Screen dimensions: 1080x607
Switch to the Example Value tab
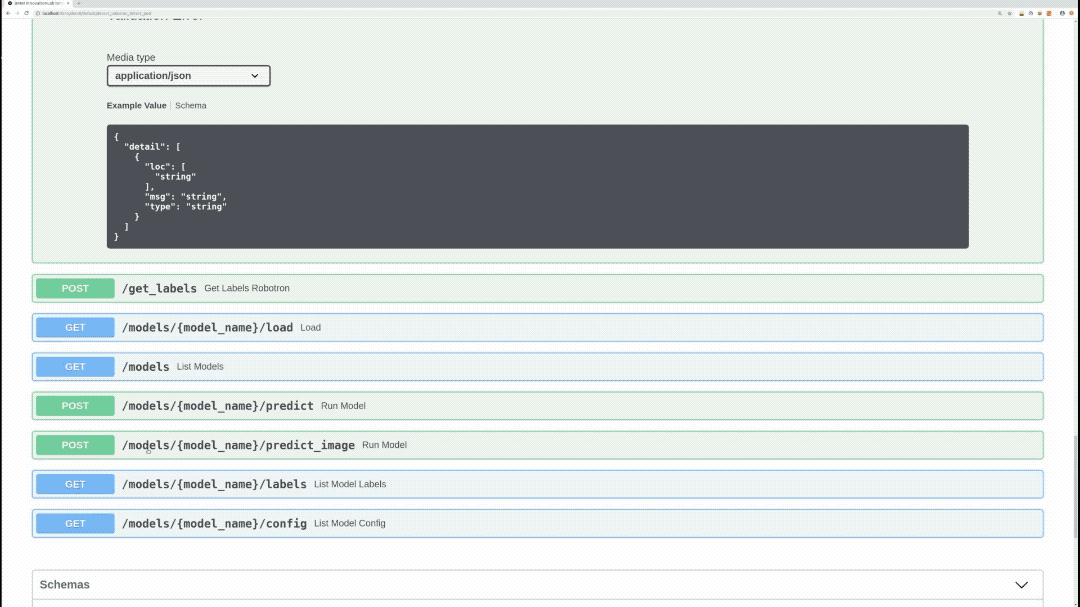[136, 105]
